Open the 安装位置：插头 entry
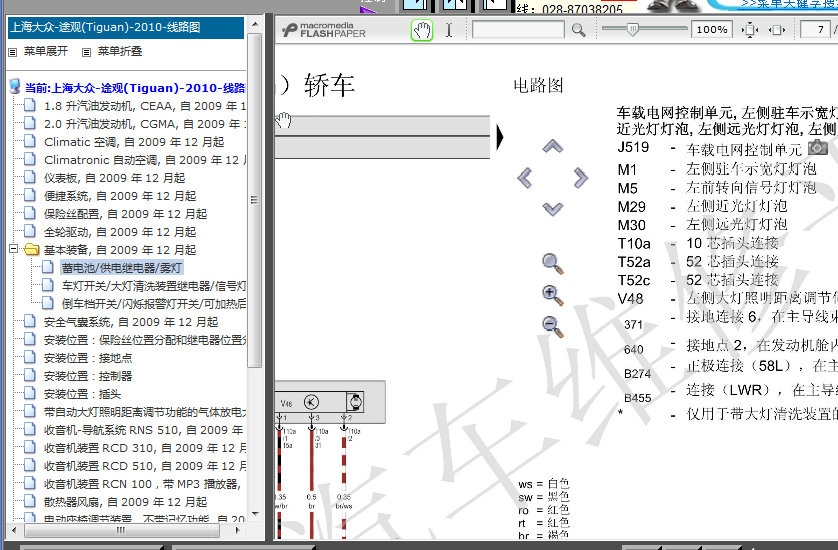The image size is (838, 550). click(83, 394)
